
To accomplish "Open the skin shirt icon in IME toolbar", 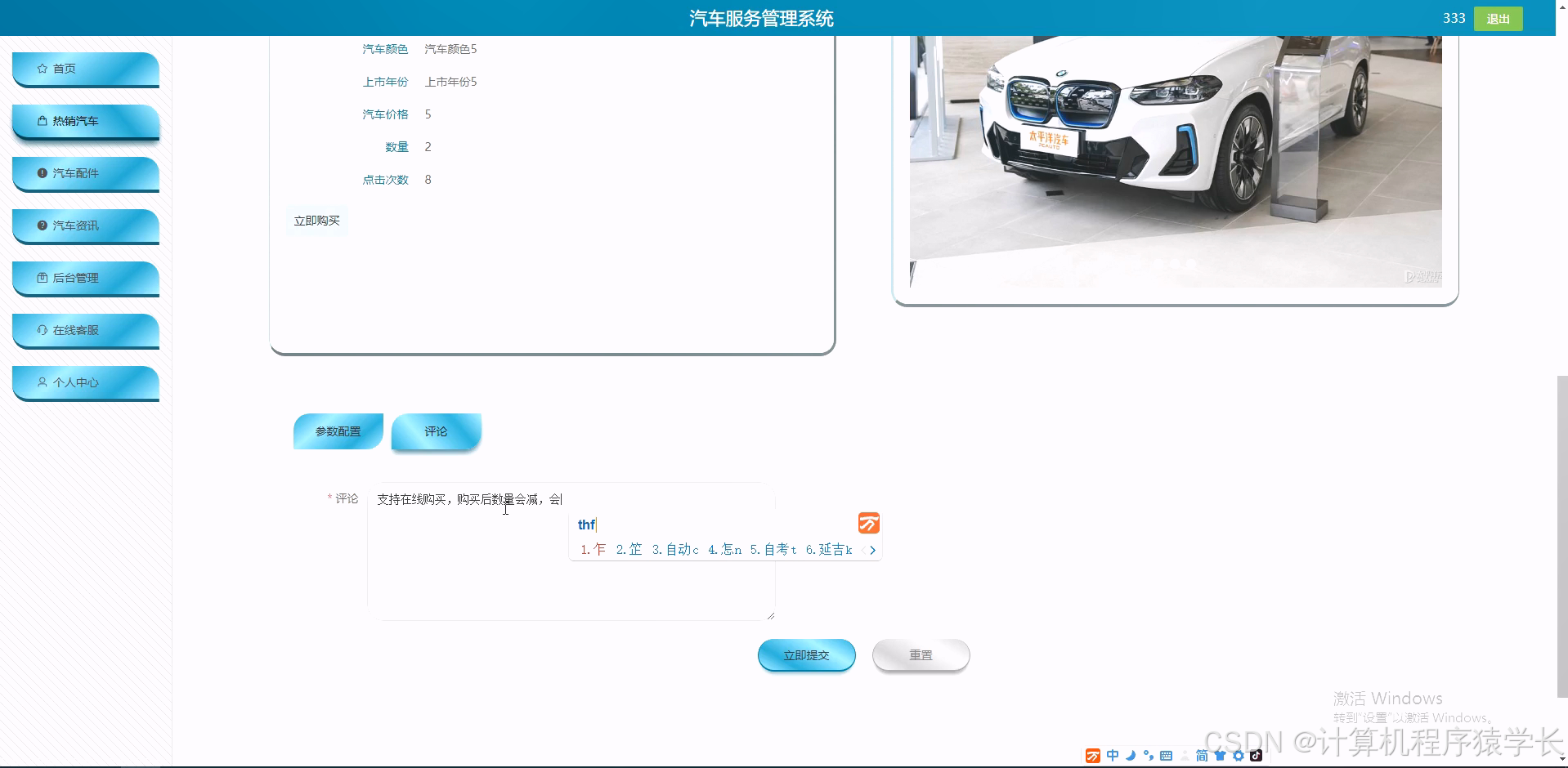I will tap(1219, 756).
